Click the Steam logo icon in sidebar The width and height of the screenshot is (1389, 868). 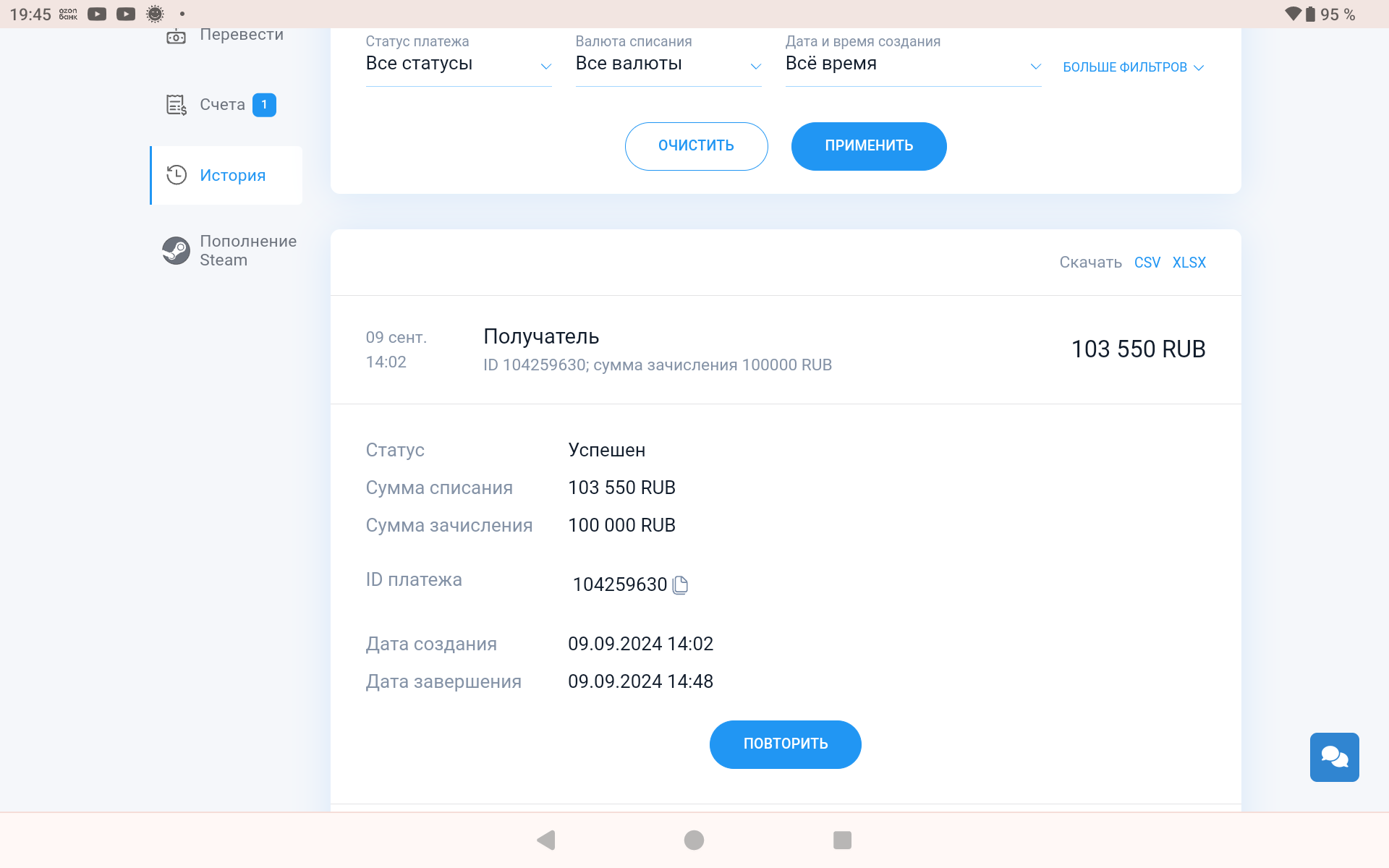(x=176, y=251)
